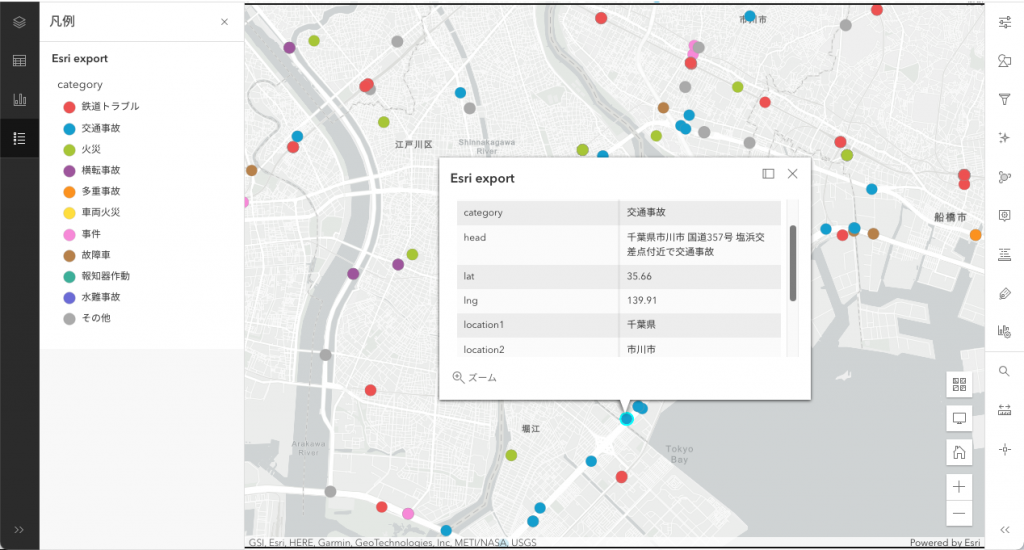The width and height of the screenshot is (1024, 550).
Task: Collapse the left dark toolbar
Action: tap(19, 529)
